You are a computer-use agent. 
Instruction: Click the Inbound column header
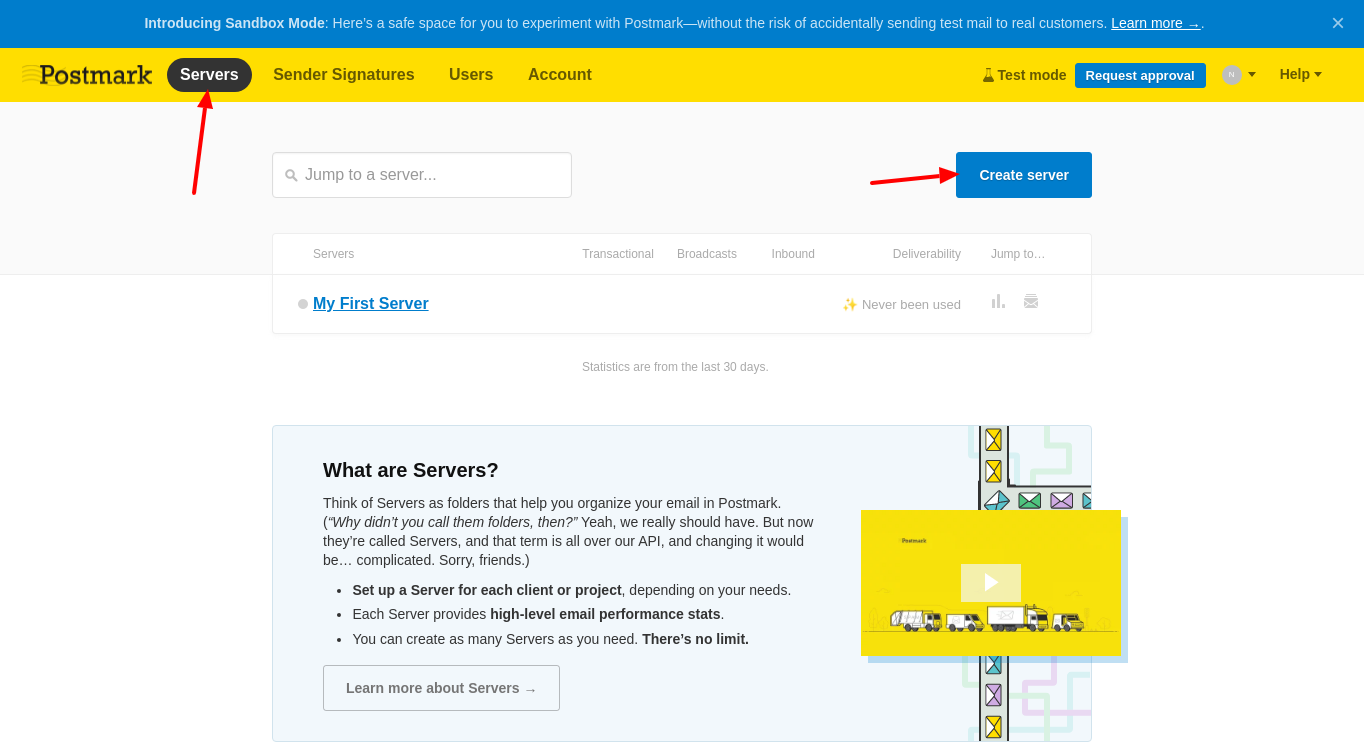pos(793,254)
